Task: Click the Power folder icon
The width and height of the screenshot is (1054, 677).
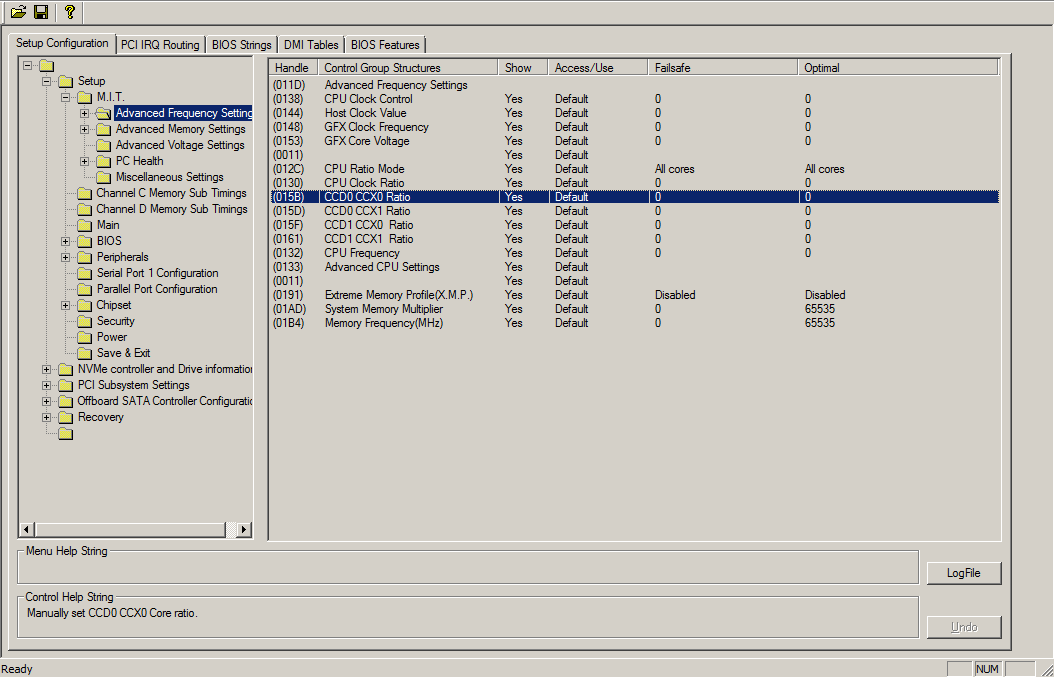Action: click(x=85, y=337)
